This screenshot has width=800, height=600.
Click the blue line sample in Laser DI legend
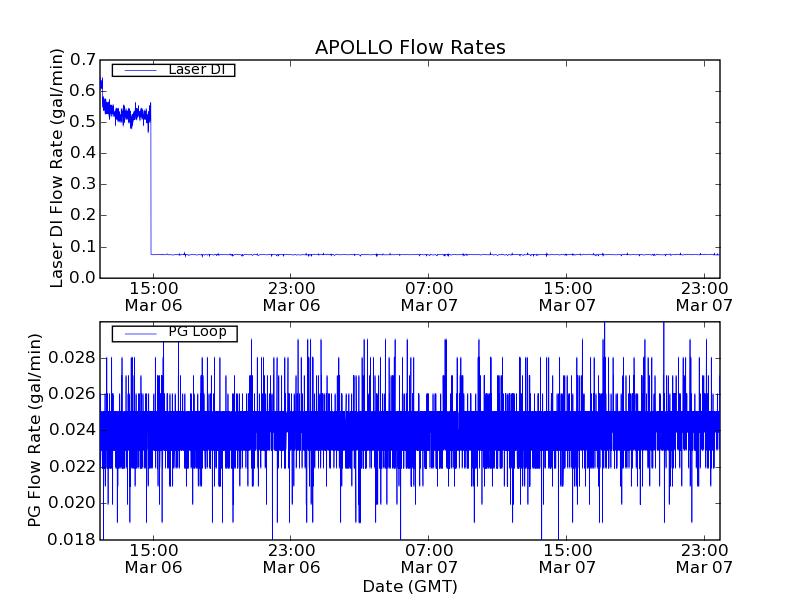coord(138,70)
